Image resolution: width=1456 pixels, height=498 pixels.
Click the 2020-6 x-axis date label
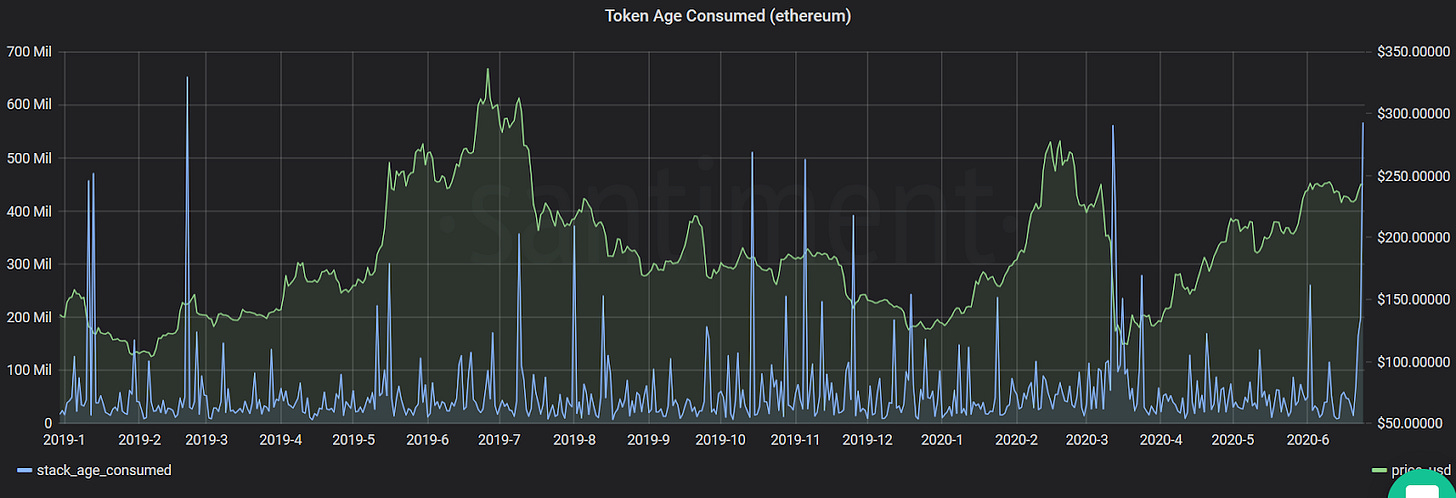(x=1307, y=439)
